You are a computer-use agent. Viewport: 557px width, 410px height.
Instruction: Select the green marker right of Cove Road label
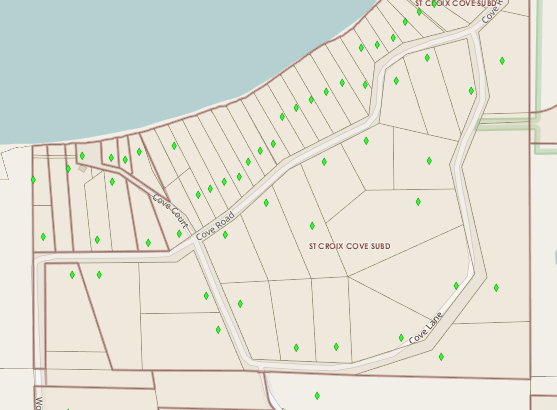(x=225, y=234)
